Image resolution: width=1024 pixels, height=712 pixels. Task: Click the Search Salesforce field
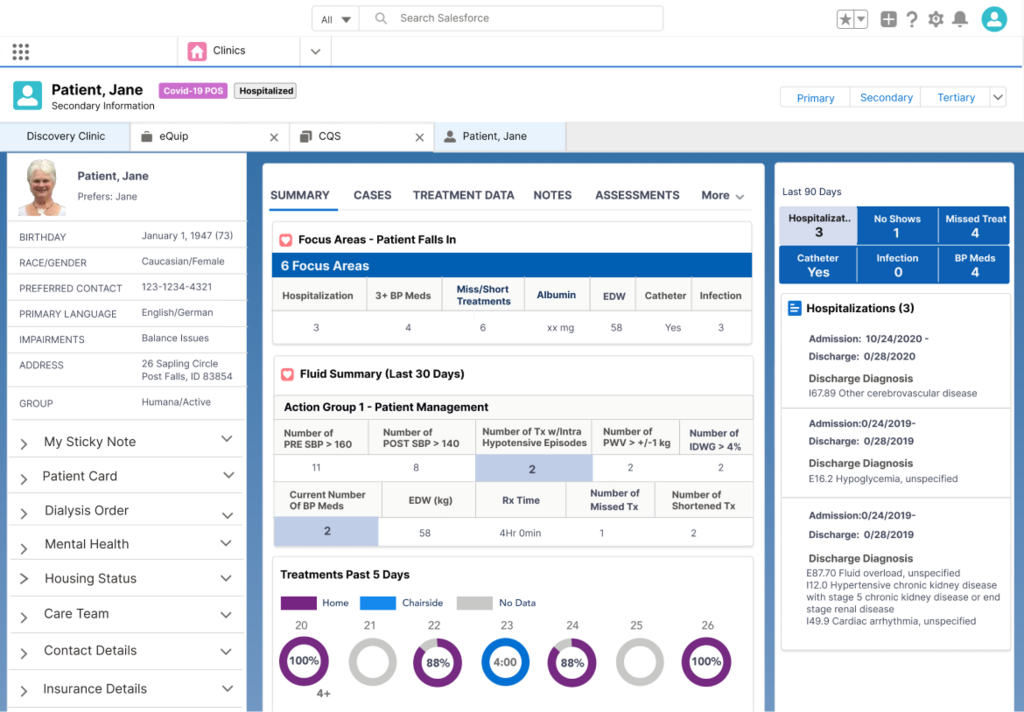(x=520, y=18)
